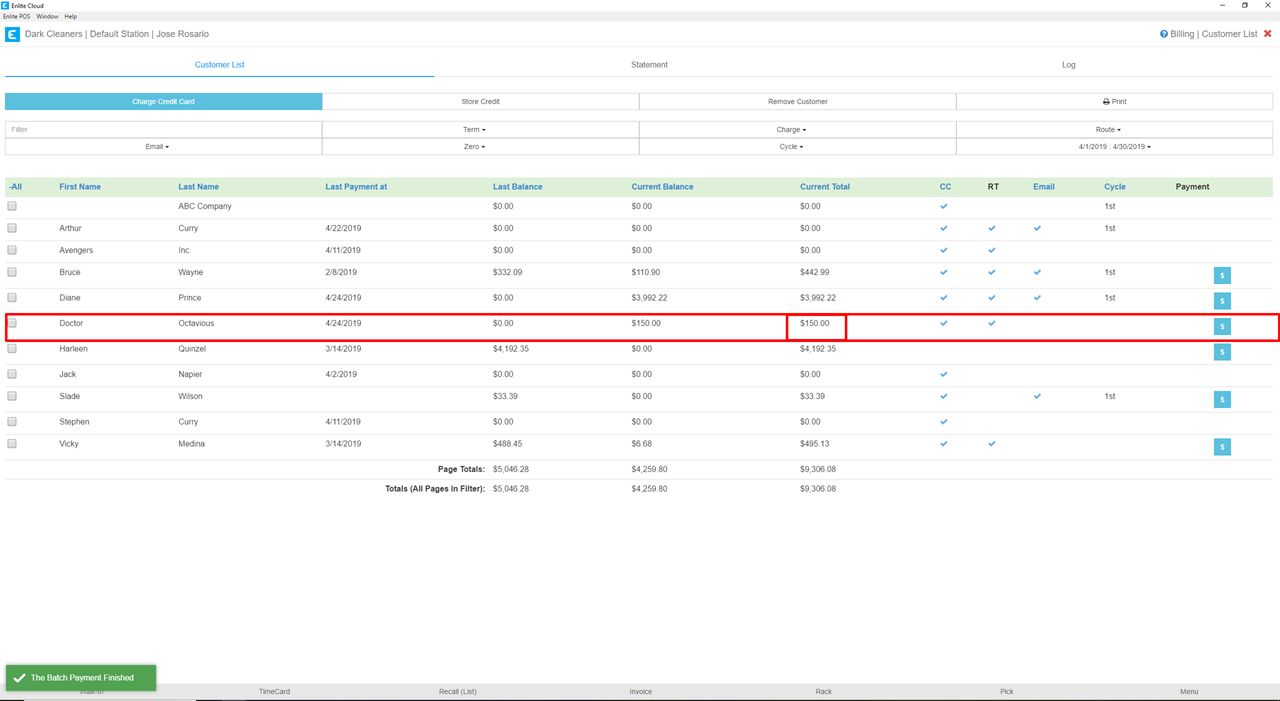Toggle the -All select link
The image size is (1280, 701).
[15, 187]
